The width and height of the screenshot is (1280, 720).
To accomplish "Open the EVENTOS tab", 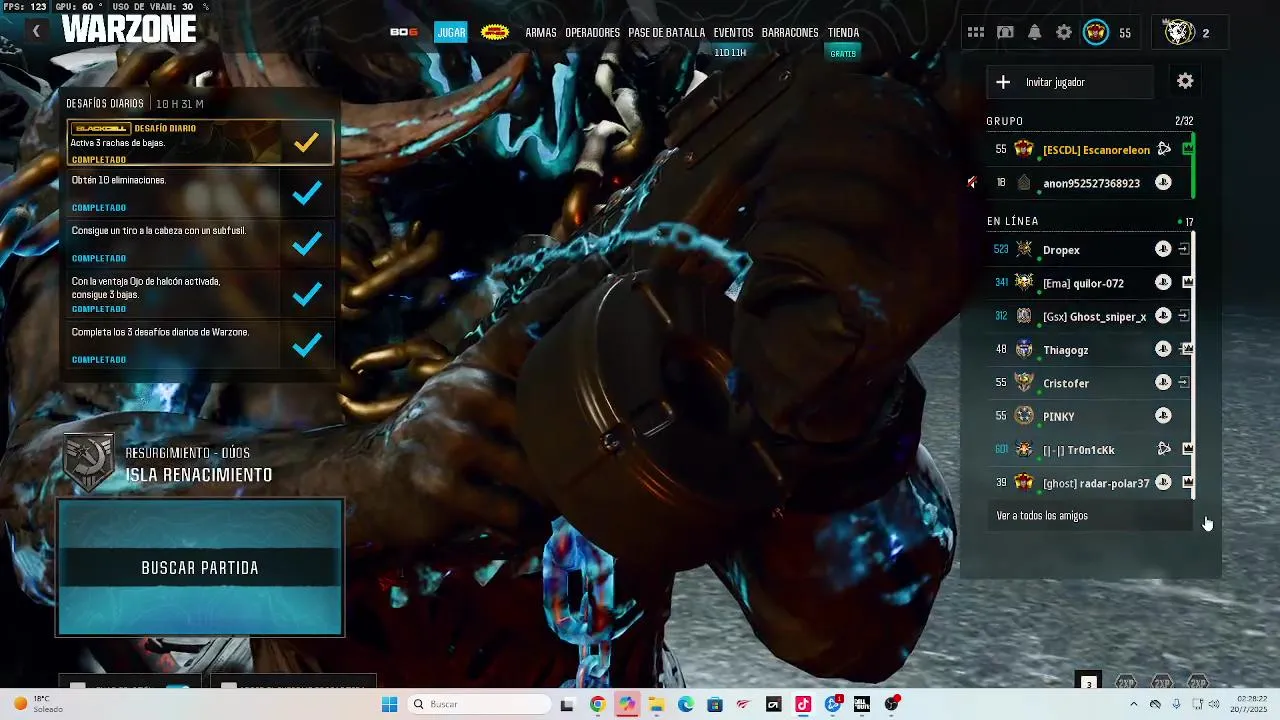I will 733,32.
